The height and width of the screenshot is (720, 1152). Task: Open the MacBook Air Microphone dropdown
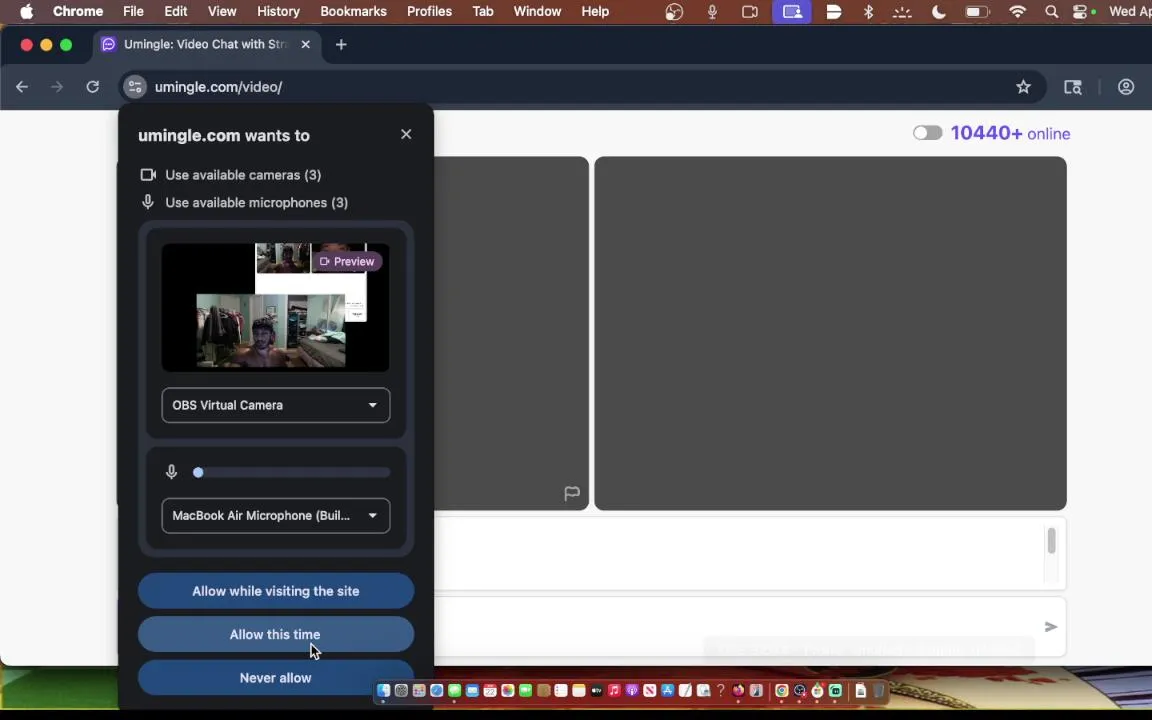click(276, 516)
